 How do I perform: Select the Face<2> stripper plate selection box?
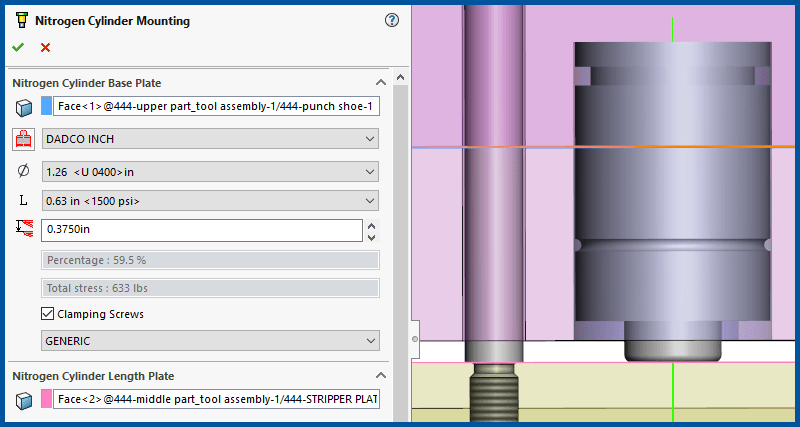217,400
